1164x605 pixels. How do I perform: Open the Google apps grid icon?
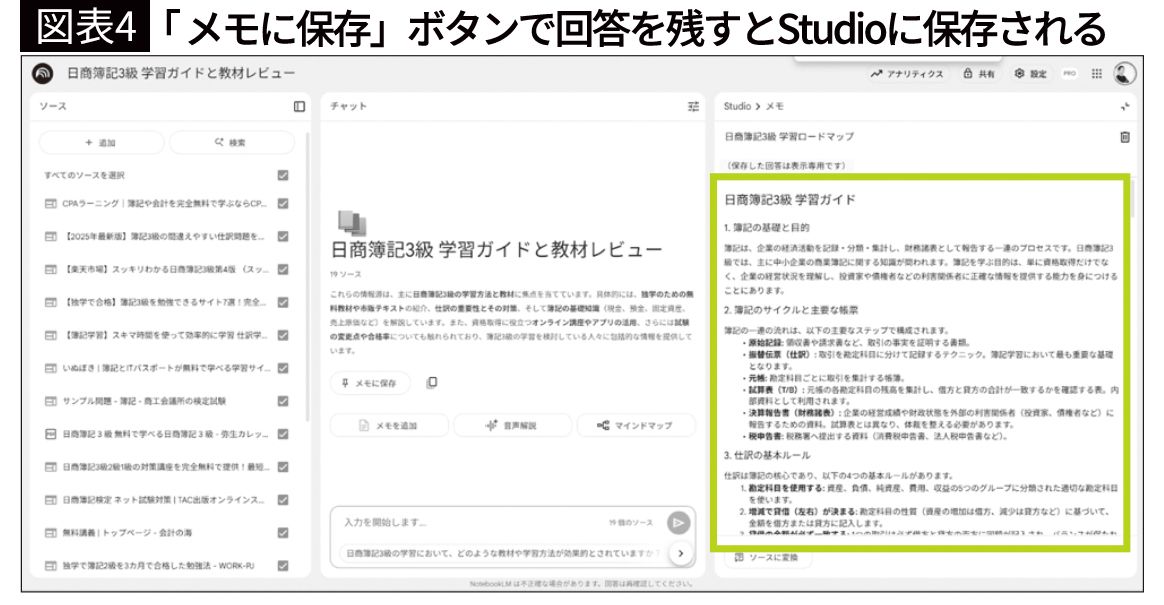click(1098, 75)
